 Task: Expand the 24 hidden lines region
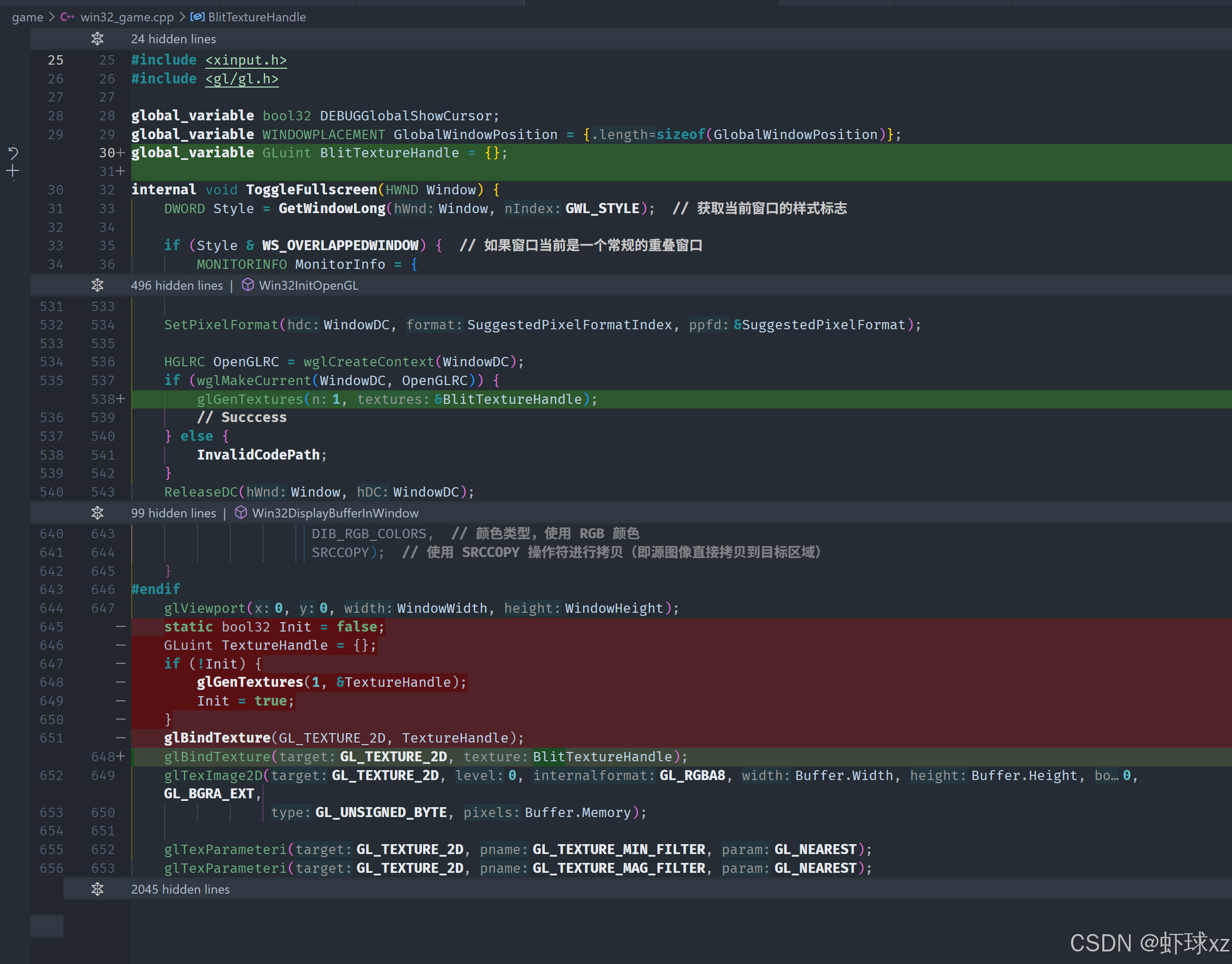(x=173, y=39)
